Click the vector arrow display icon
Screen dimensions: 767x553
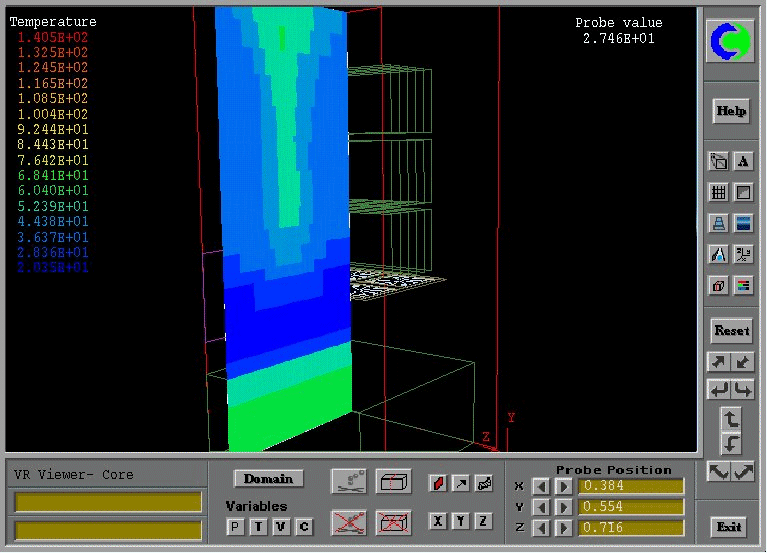(460, 483)
